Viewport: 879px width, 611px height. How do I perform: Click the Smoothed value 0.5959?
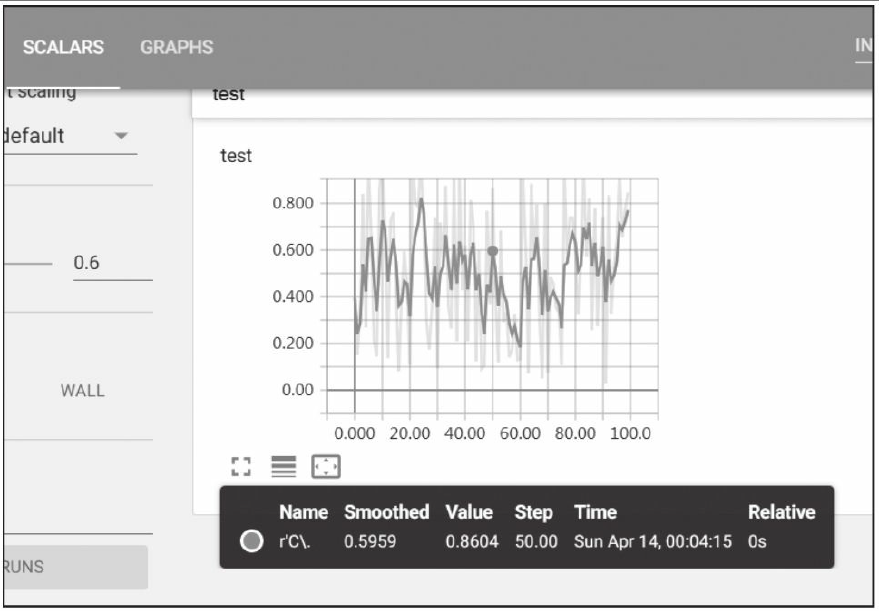[370, 541]
